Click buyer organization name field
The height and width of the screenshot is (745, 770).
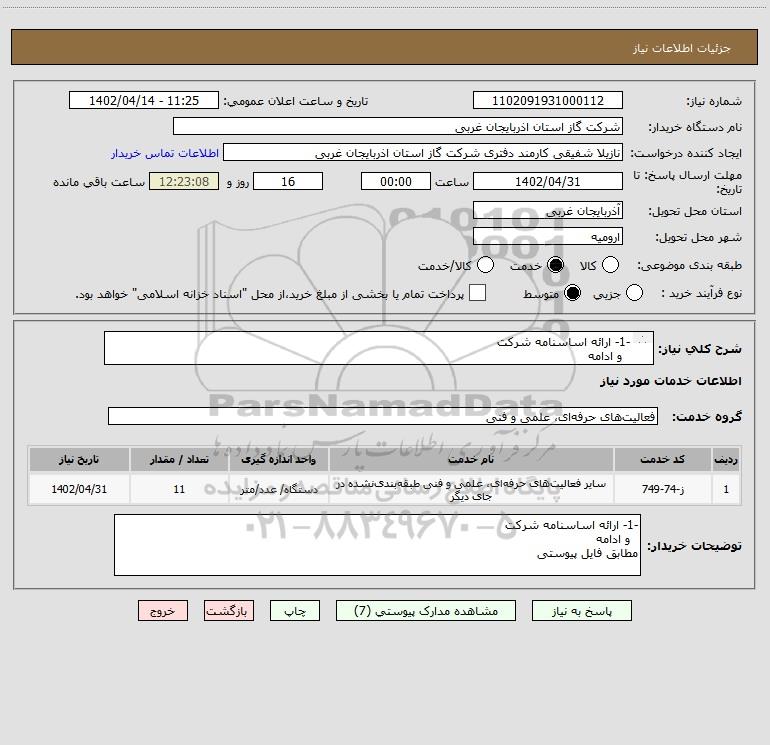pyautogui.click(x=398, y=127)
